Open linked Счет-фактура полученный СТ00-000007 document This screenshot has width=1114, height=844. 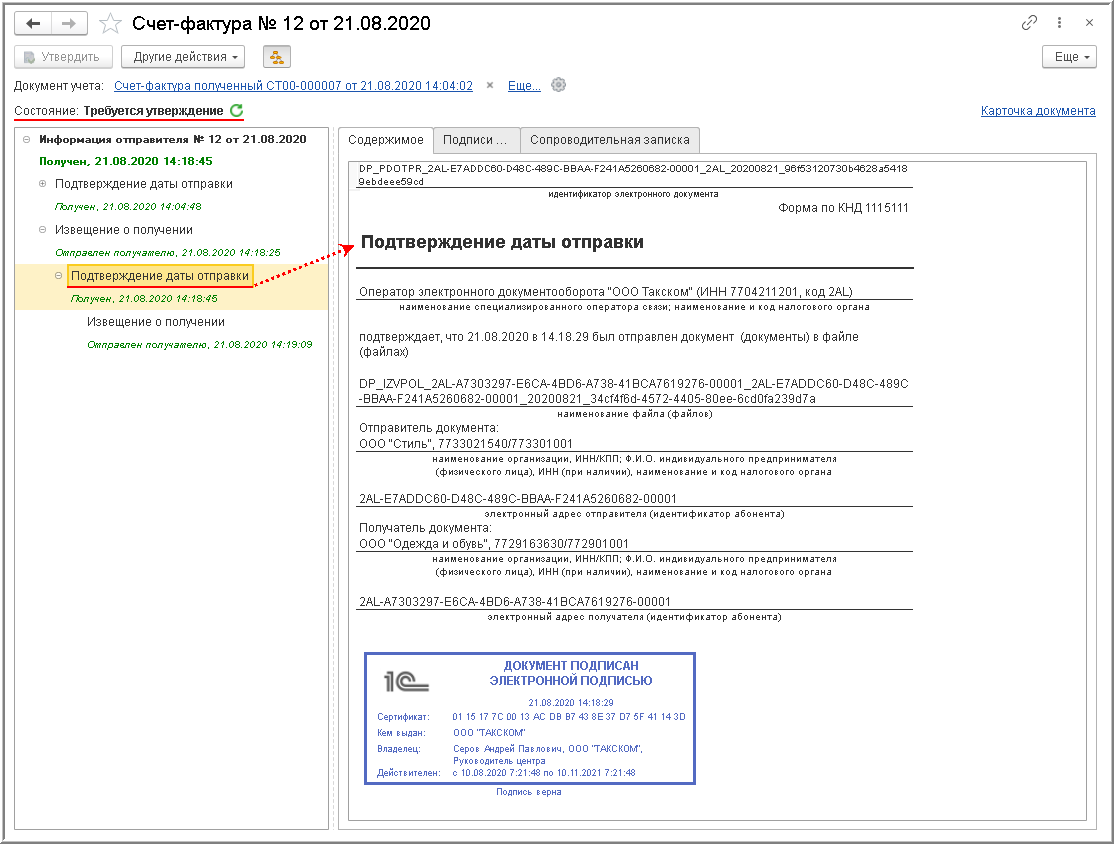click(293, 86)
